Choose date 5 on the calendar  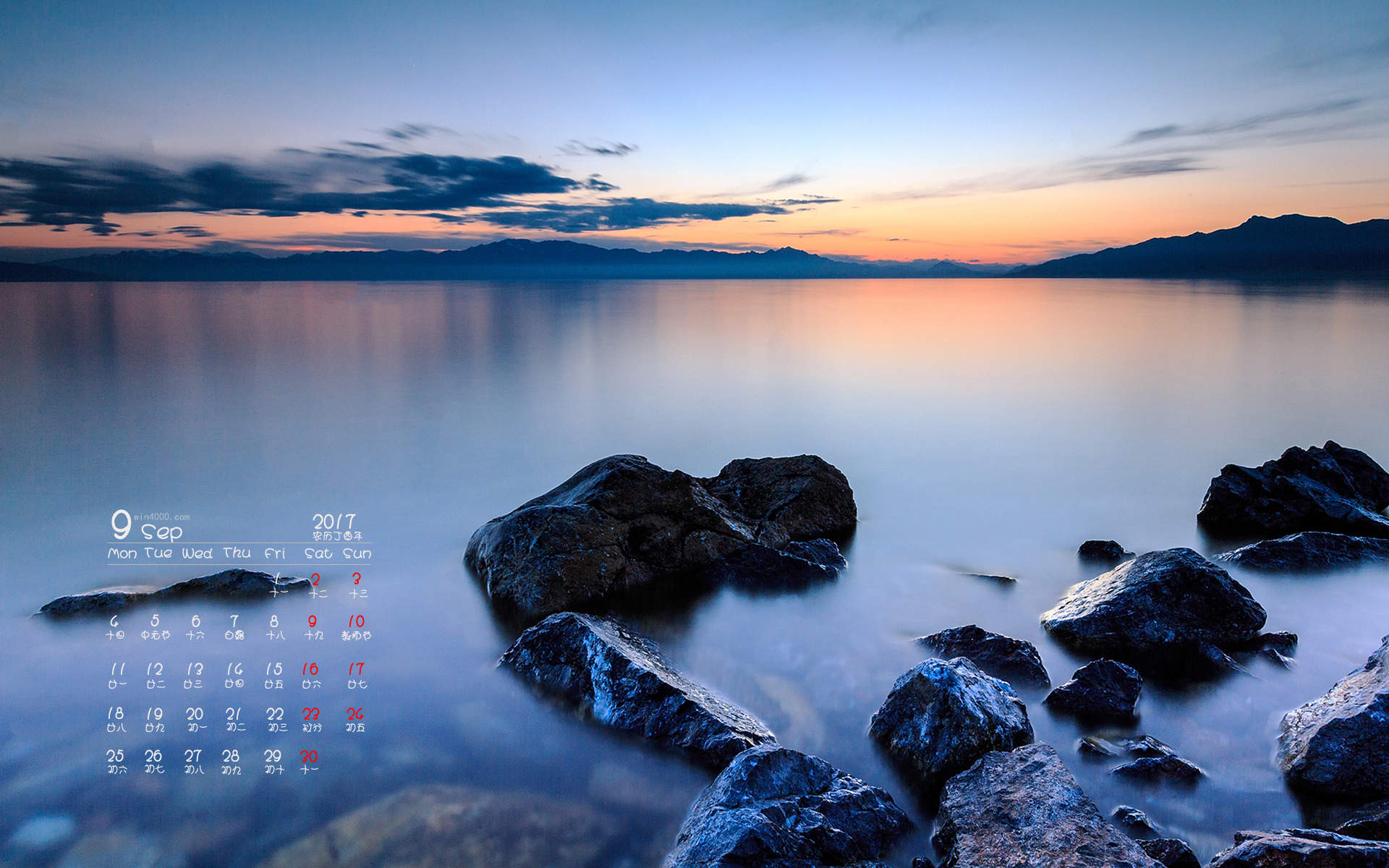155,621
